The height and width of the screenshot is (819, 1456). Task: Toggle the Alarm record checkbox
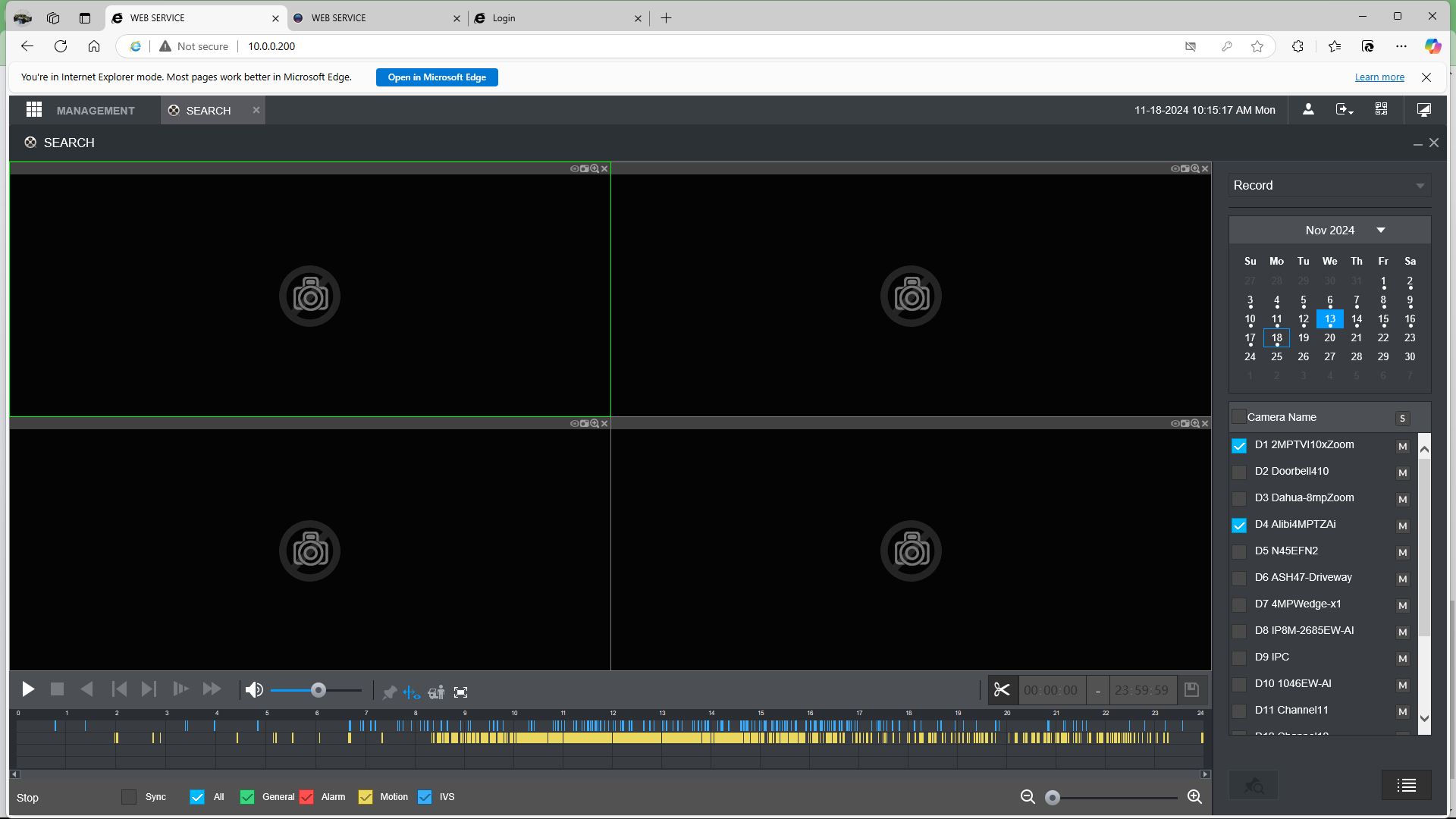point(306,797)
